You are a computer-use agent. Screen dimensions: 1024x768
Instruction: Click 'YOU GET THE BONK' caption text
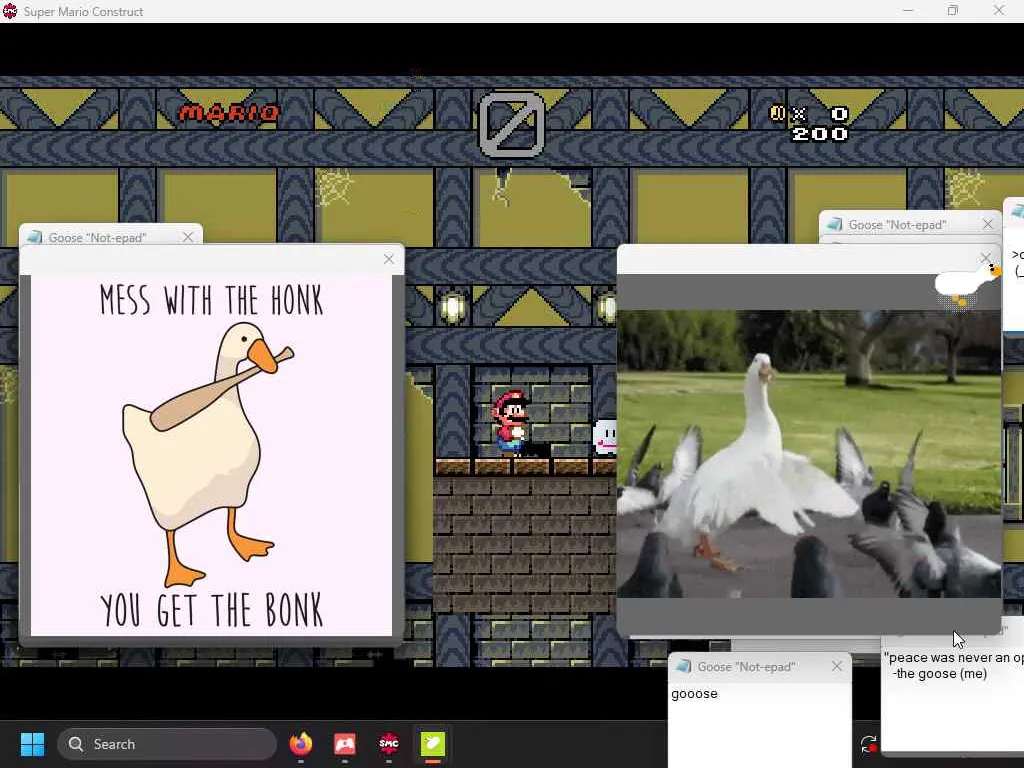[x=212, y=610]
